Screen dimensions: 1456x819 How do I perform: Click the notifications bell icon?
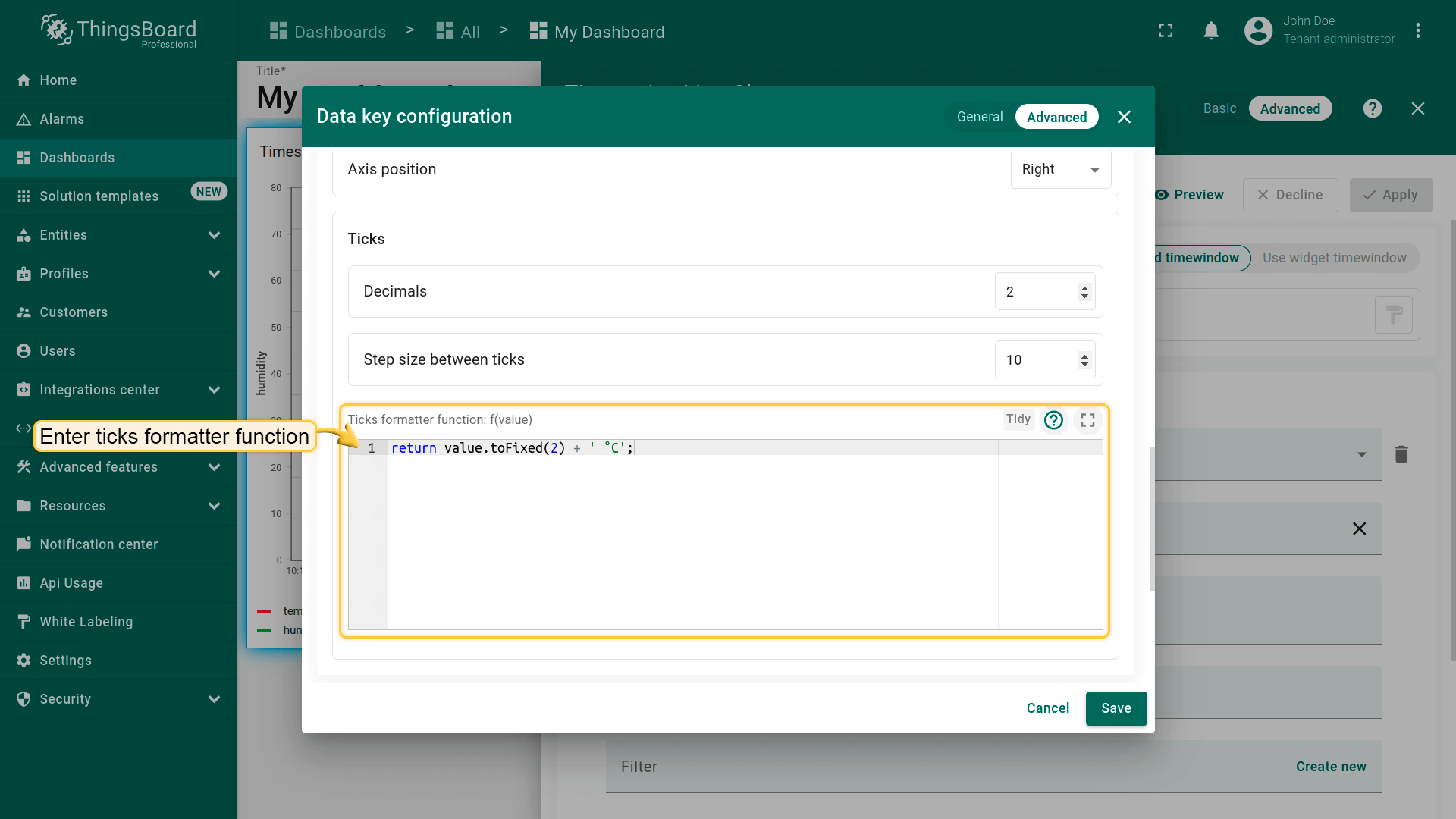(1211, 31)
